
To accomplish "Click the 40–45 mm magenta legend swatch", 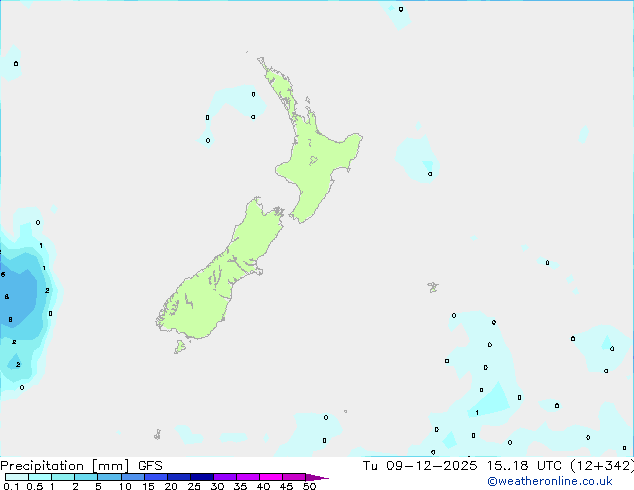I will coord(271,477).
